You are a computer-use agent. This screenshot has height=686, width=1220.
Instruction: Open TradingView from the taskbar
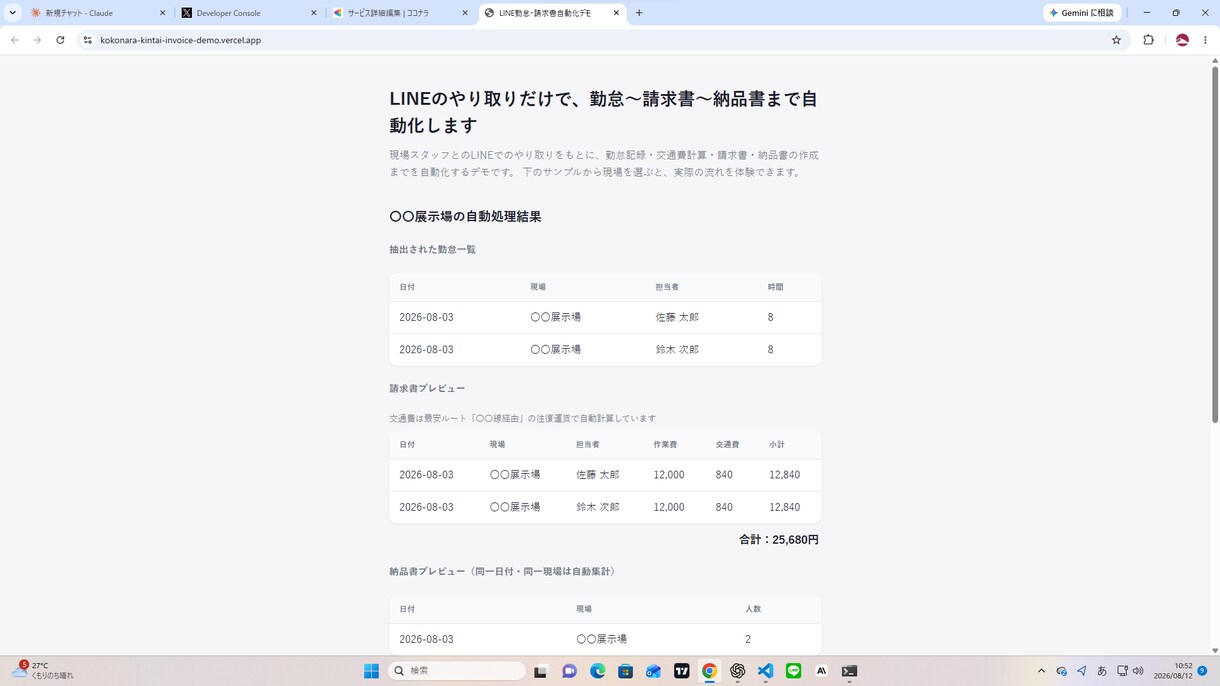[681, 671]
